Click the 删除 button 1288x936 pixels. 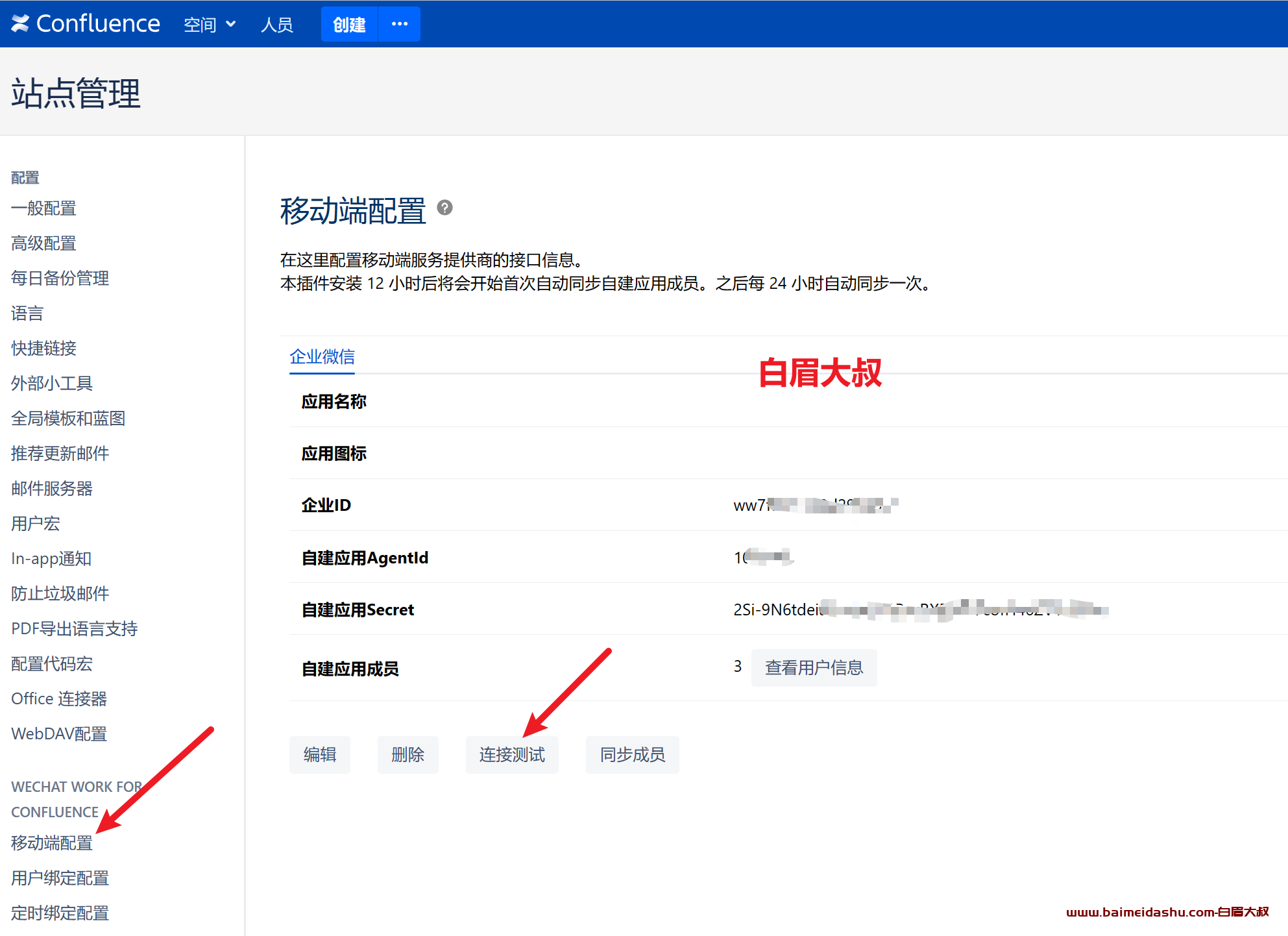point(407,754)
